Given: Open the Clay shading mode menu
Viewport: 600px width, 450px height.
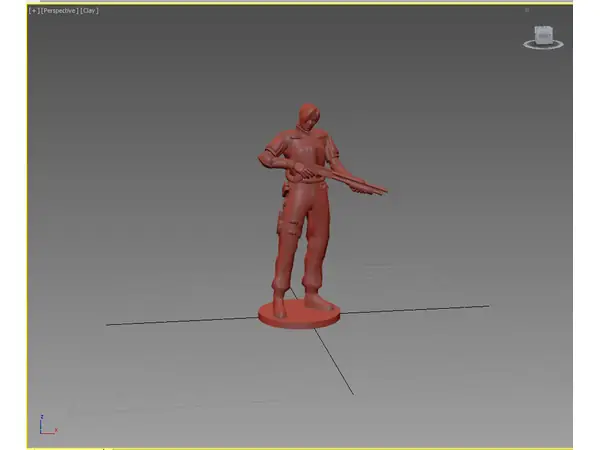Looking at the screenshot, I should pyautogui.click(x=89, y=11).
